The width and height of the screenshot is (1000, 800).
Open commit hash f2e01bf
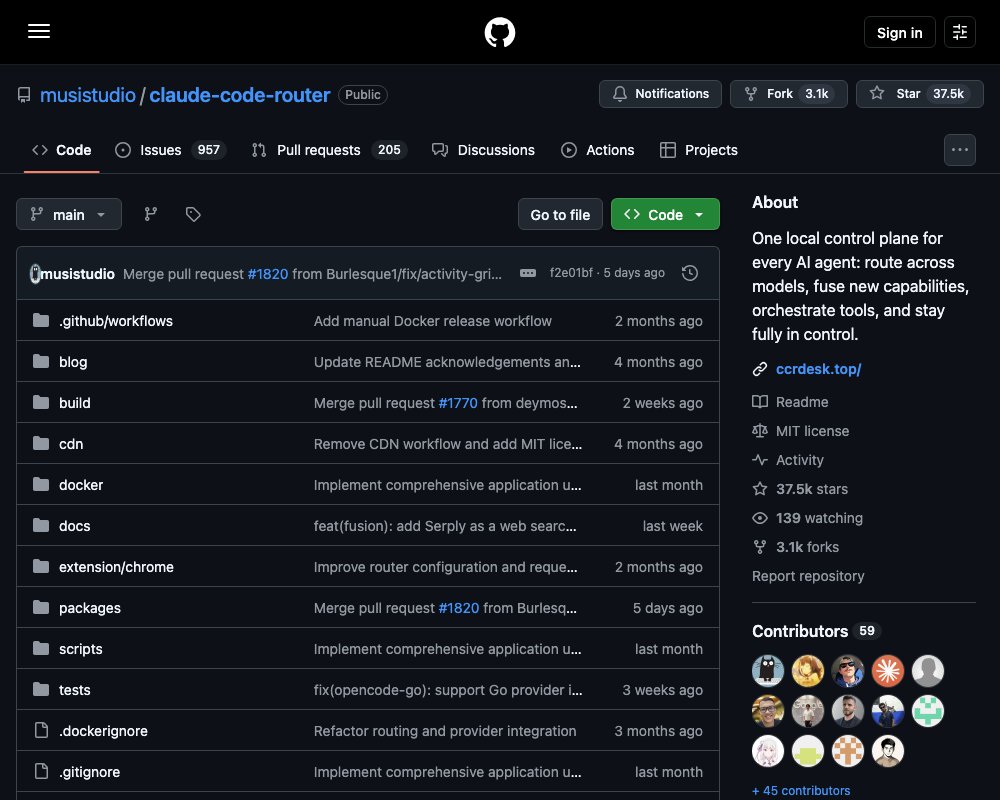[x=571, y=273]
